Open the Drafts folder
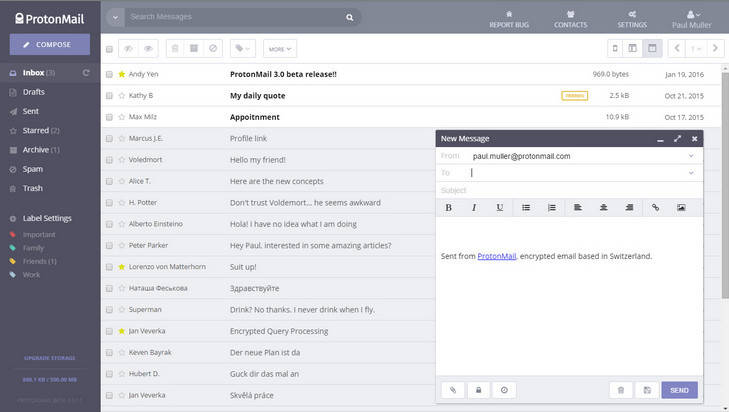 click(34, 92)
